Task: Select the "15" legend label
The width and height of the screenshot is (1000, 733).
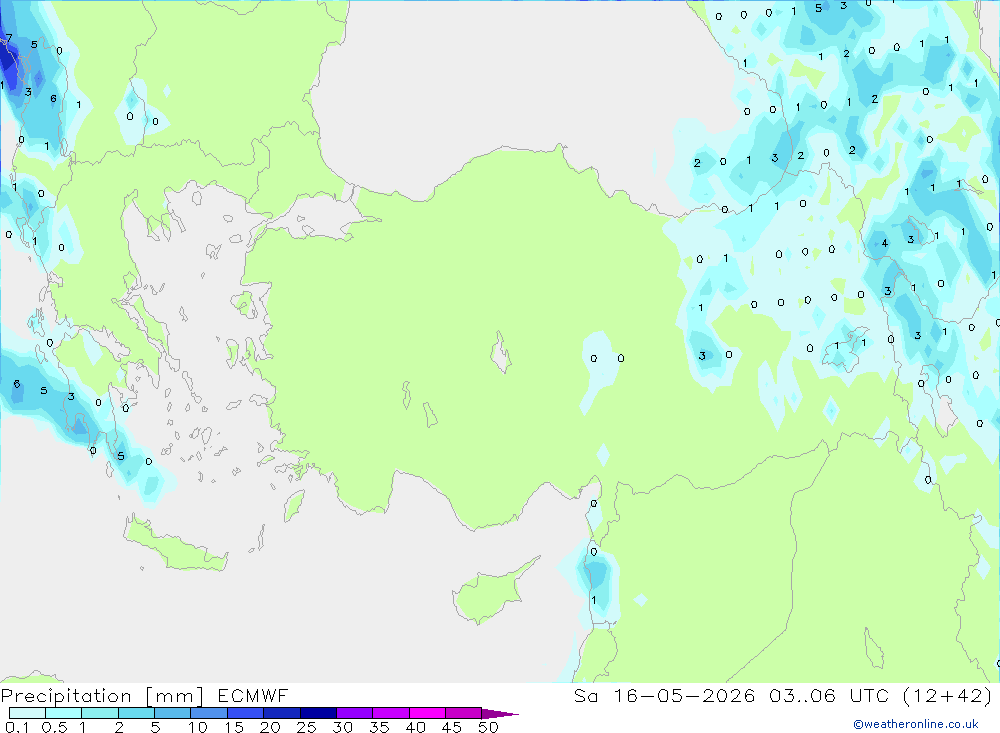Action: (x=234, y=727)
